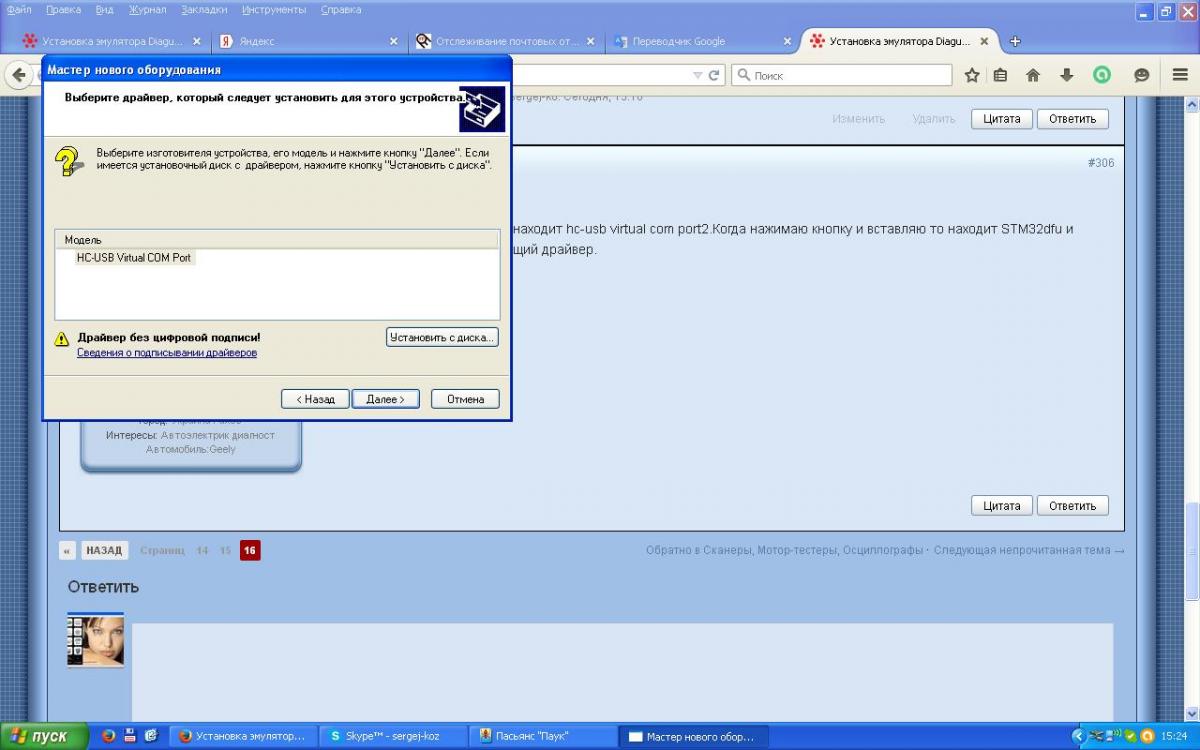Screen dimensions: 1200x750
Task: Click Firefox quick launch icon in taskbar
Action: point(109,736)
